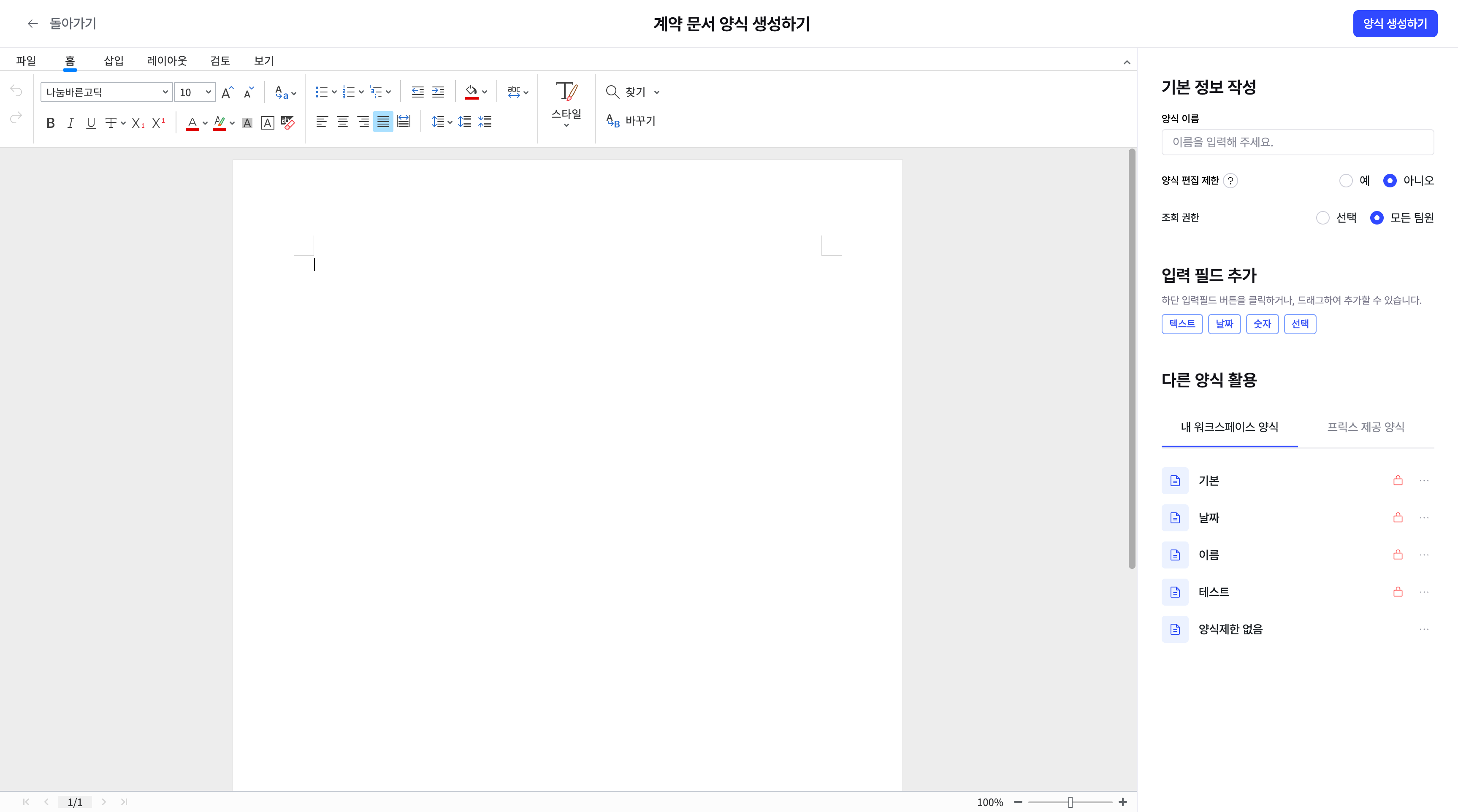Open the 파일 menu tab
Screen dimensions: 1458x812
click(26, 60)
